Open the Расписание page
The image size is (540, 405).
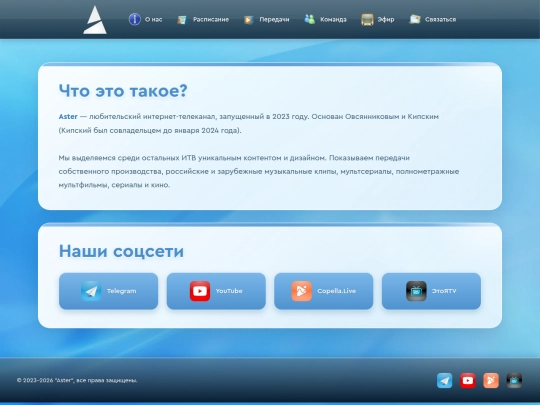pos(211,20)
